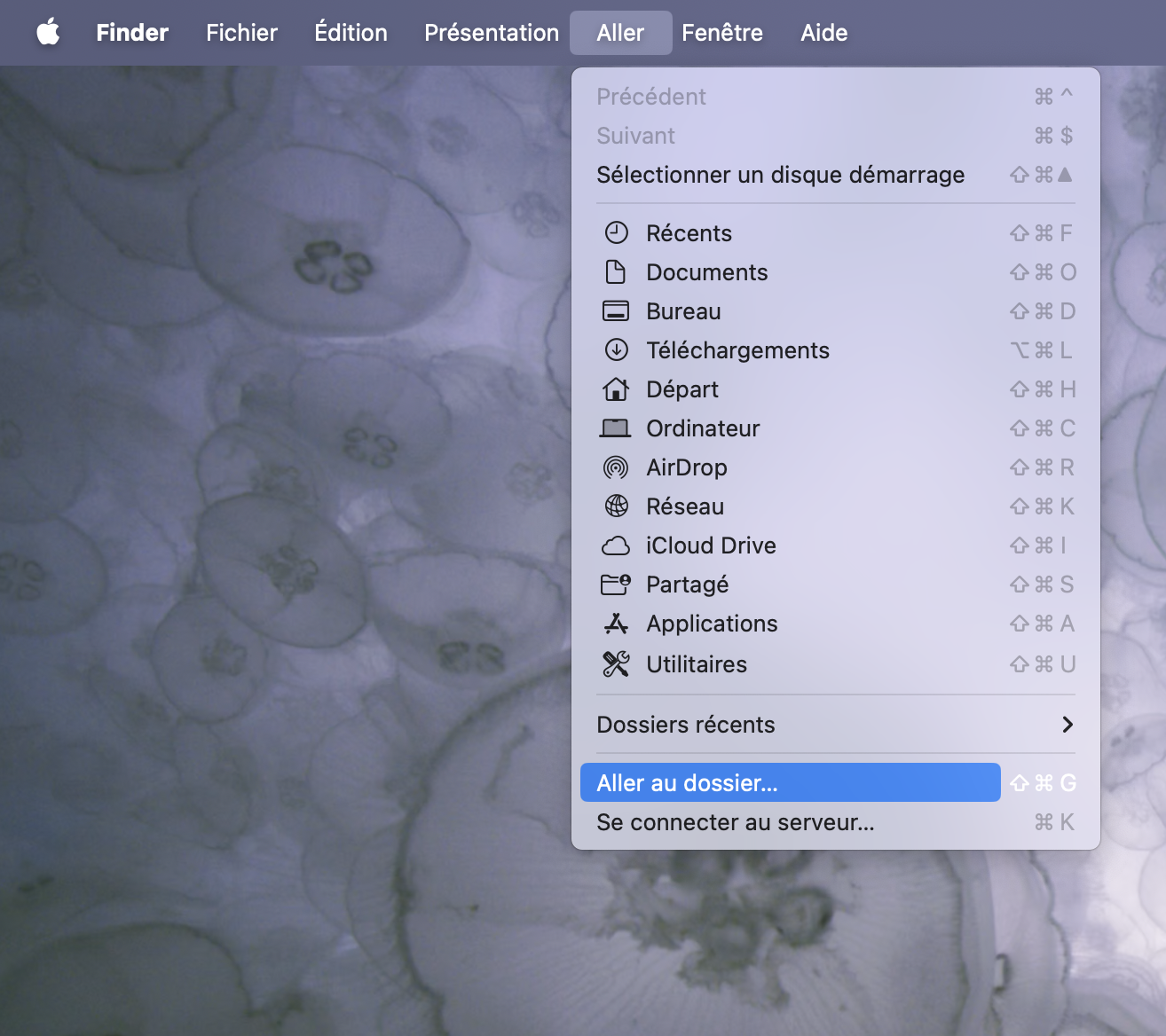Click the AirDrop radar icon
Image resolution: width=1166 pixels, height=1036 pixels.
click(616, 467)
